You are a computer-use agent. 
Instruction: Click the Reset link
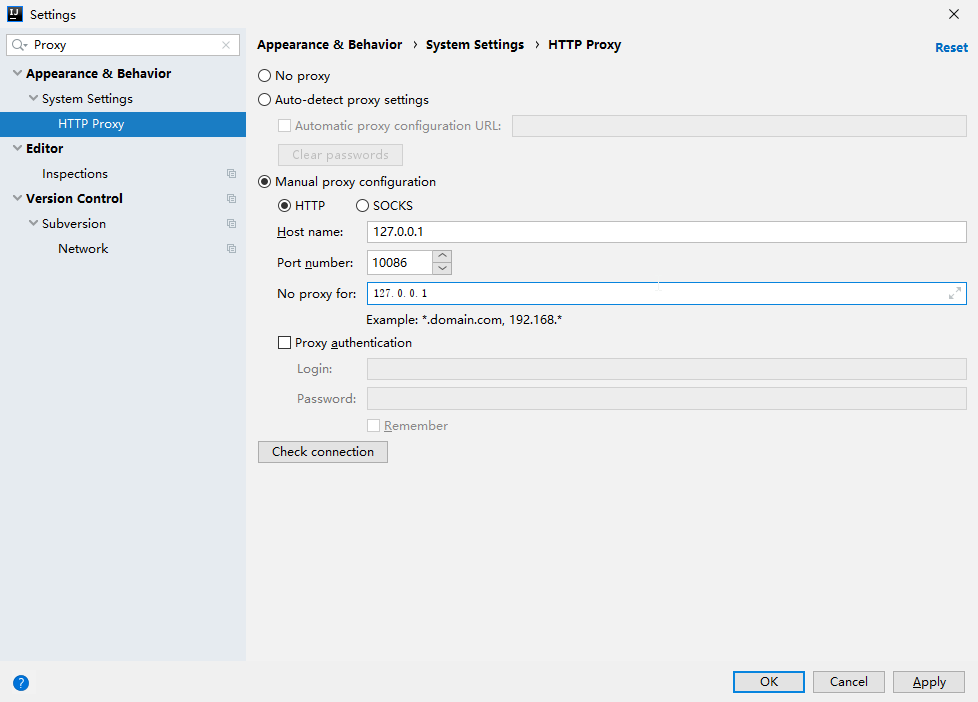pyautogui.click(x=951, y=47)
